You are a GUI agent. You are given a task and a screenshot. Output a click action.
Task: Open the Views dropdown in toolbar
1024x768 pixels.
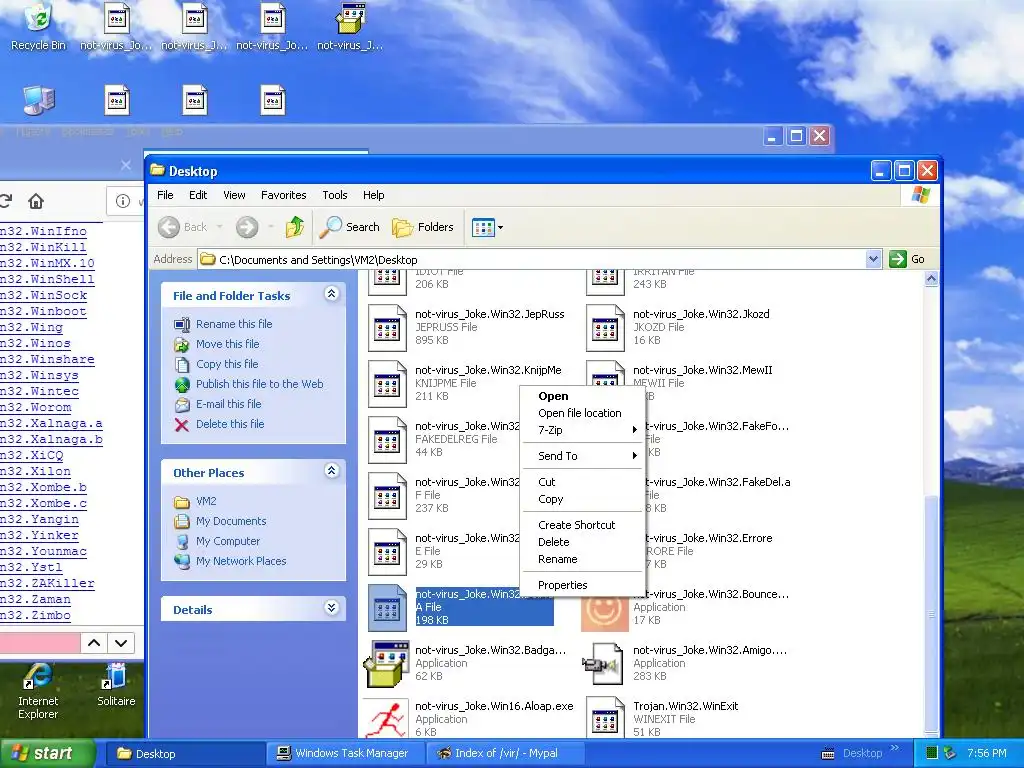(487, 227)
